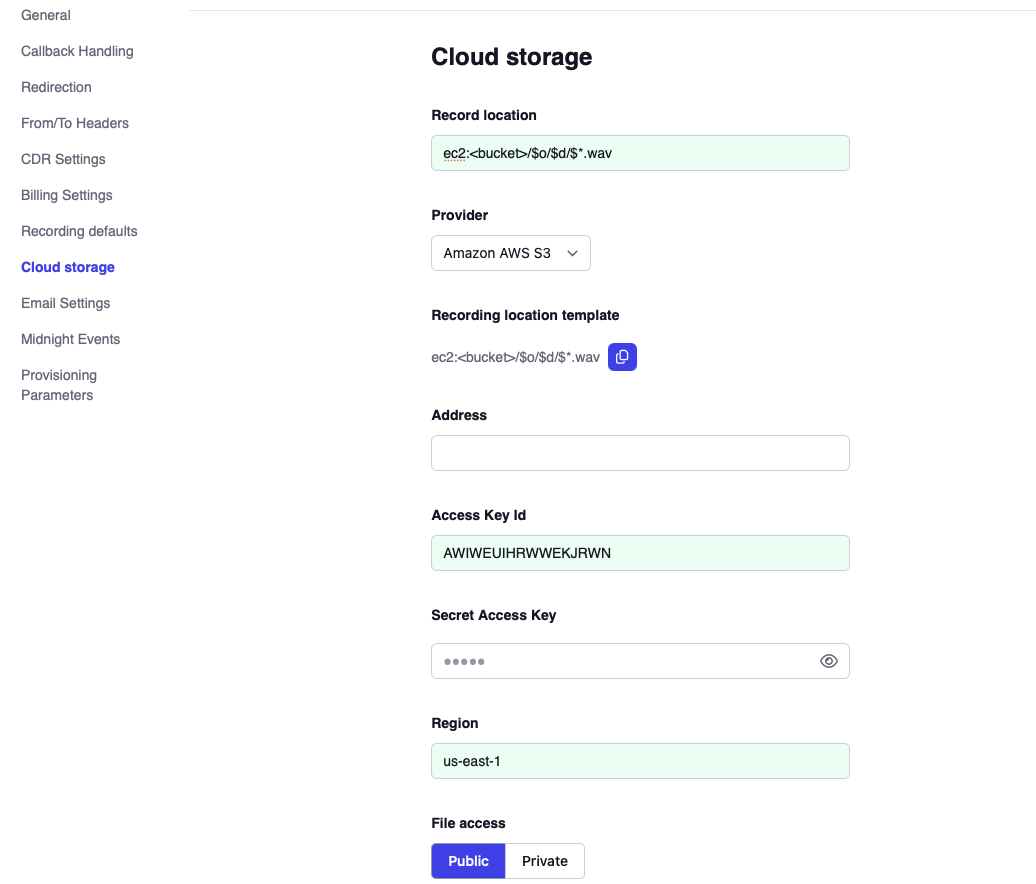Screen dimensions: 1036x884
Task: Open the Redirection section
Action: pyautogui.click(x=56, y=87)
